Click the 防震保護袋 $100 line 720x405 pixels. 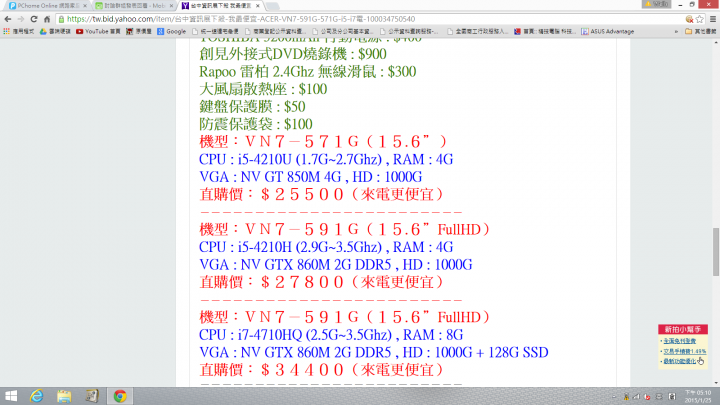pyautogui.click(x=256, y=124)
